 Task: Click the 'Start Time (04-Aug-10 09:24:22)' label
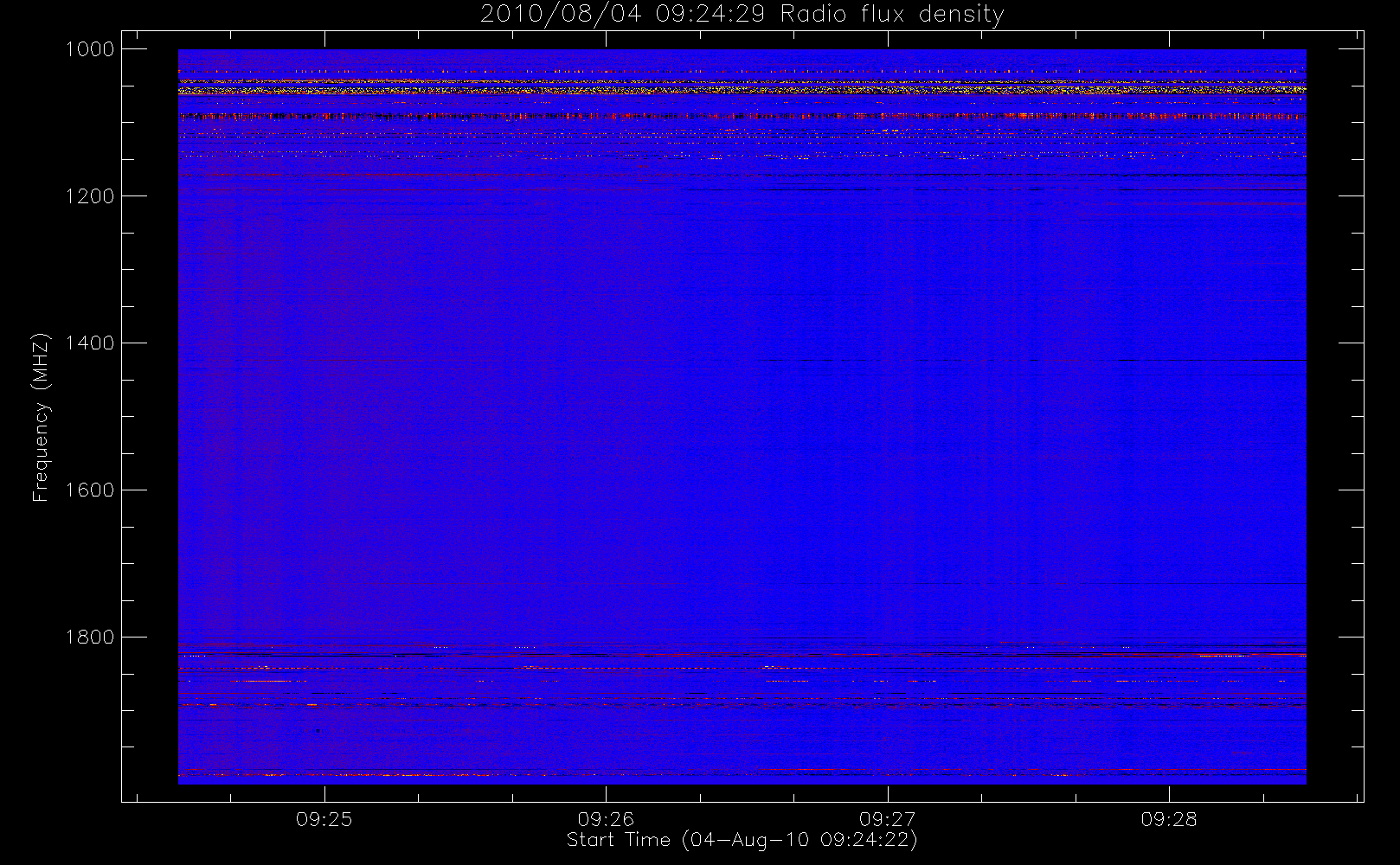[x=742, y=840]
